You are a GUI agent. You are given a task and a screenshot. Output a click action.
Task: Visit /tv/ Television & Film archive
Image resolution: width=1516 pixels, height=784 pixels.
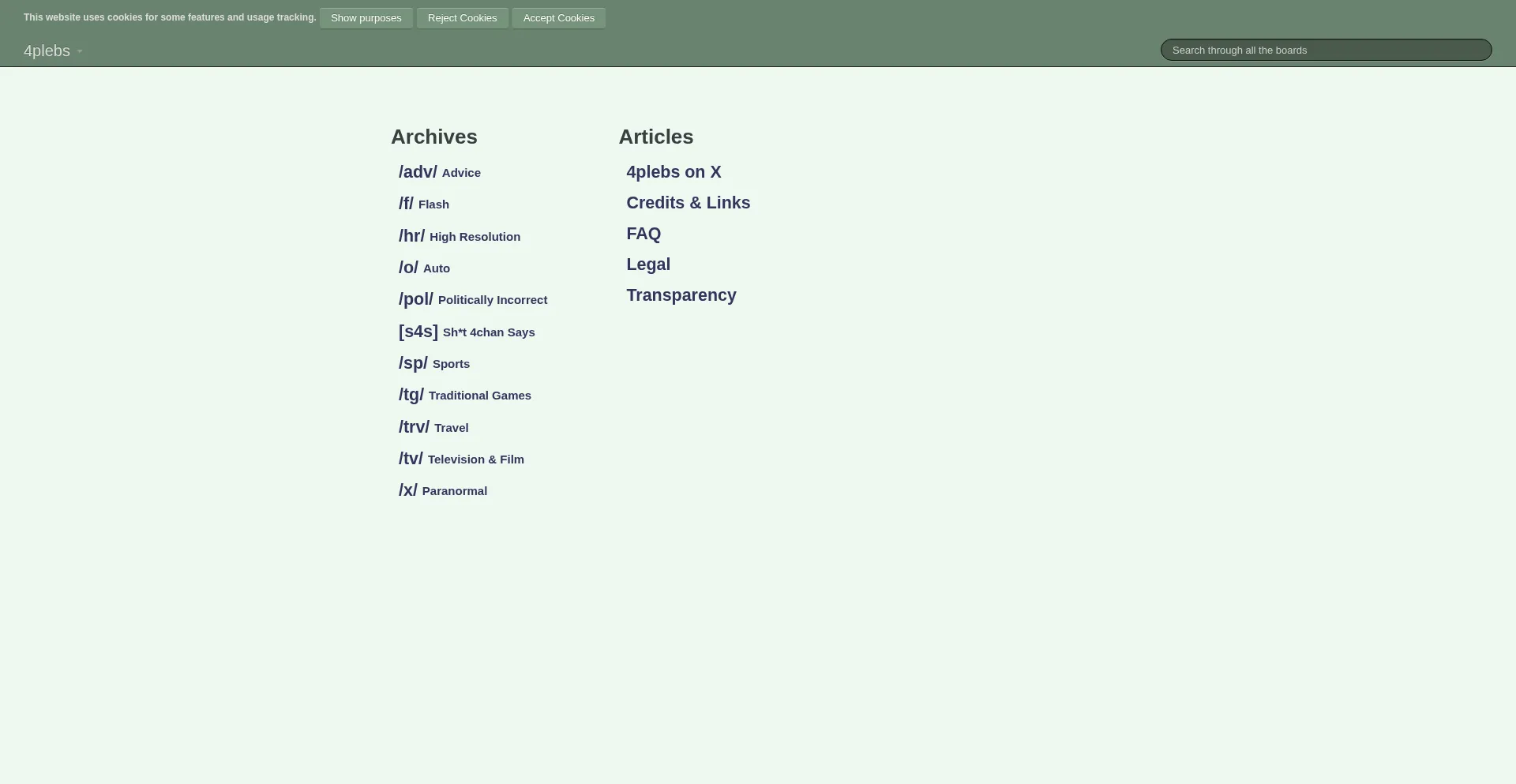tap(461, 459)
